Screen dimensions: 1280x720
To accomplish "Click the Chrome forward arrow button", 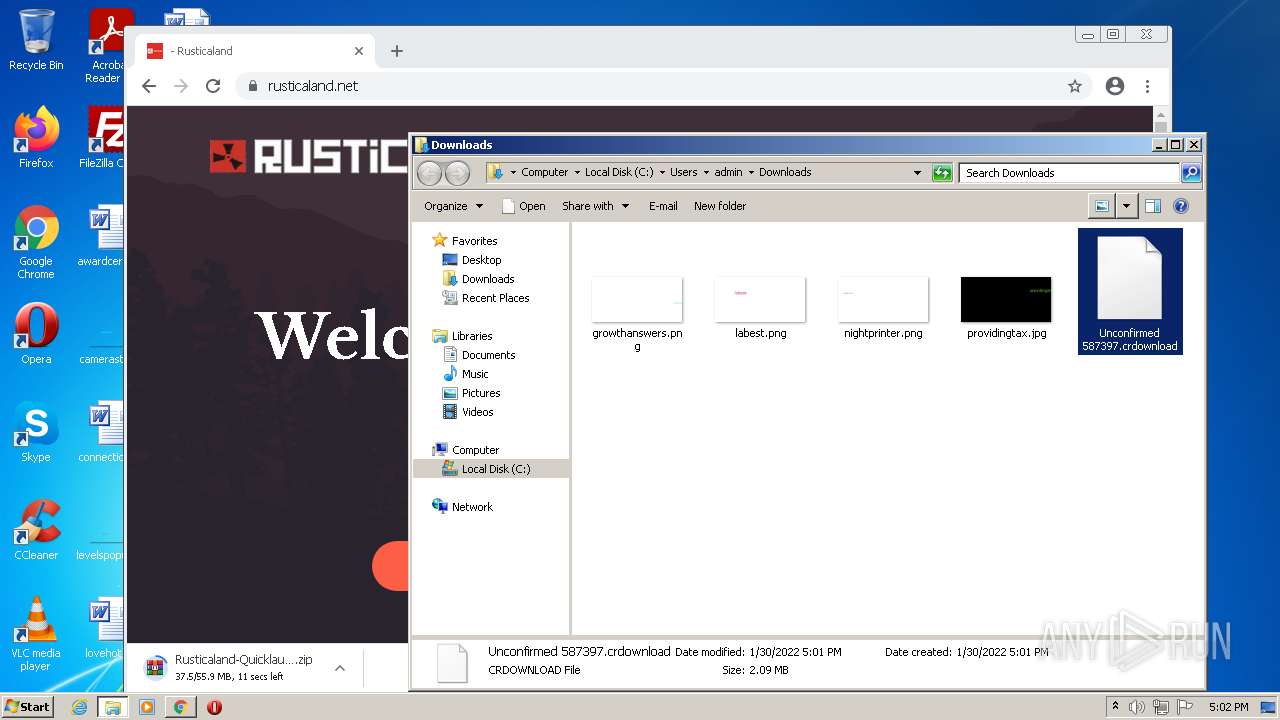I will point(181,86).
